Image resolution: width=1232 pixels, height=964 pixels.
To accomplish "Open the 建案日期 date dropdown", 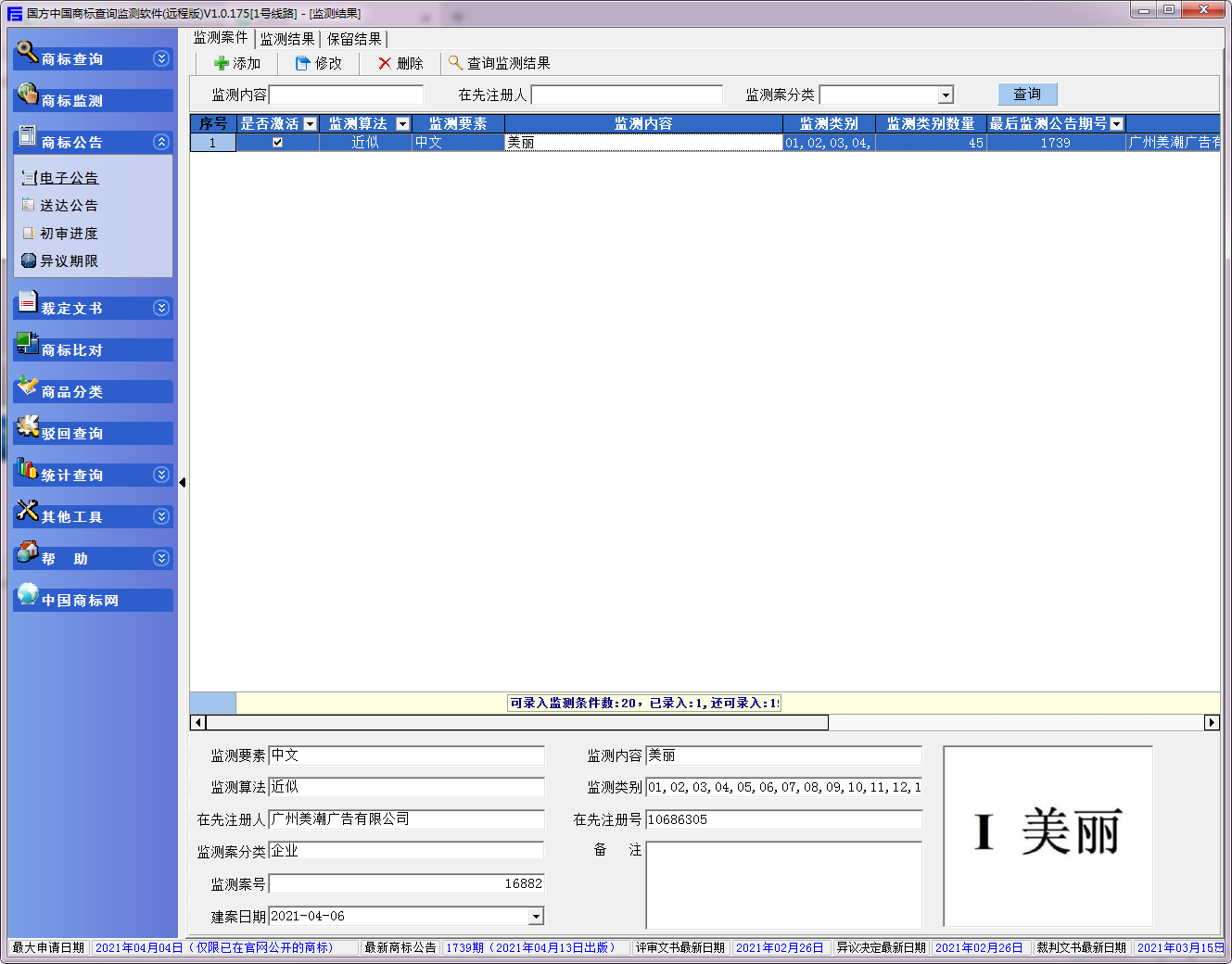I will pyautogui.click(x=535, y=917).
